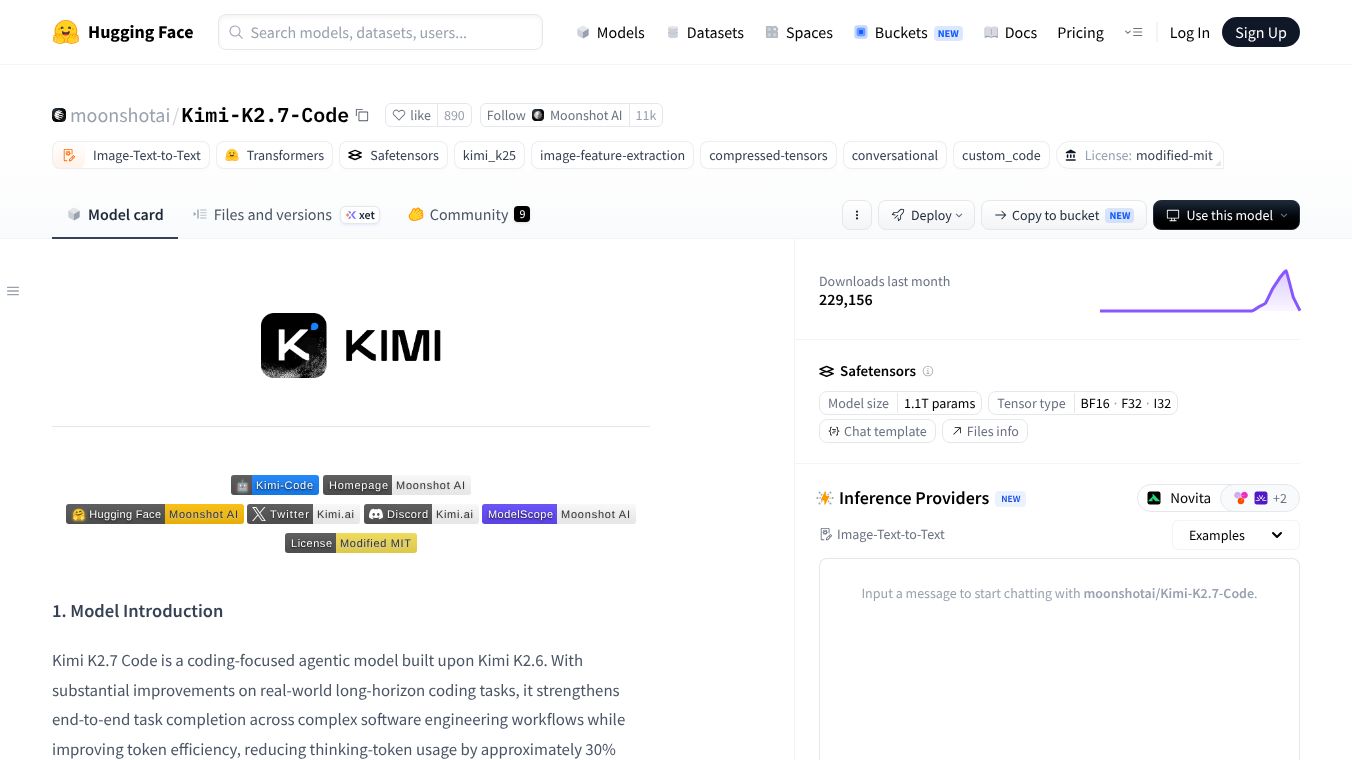Click Copy to bucket button
Viewport: 1352px width, 760px height.
coord(1063,215)
